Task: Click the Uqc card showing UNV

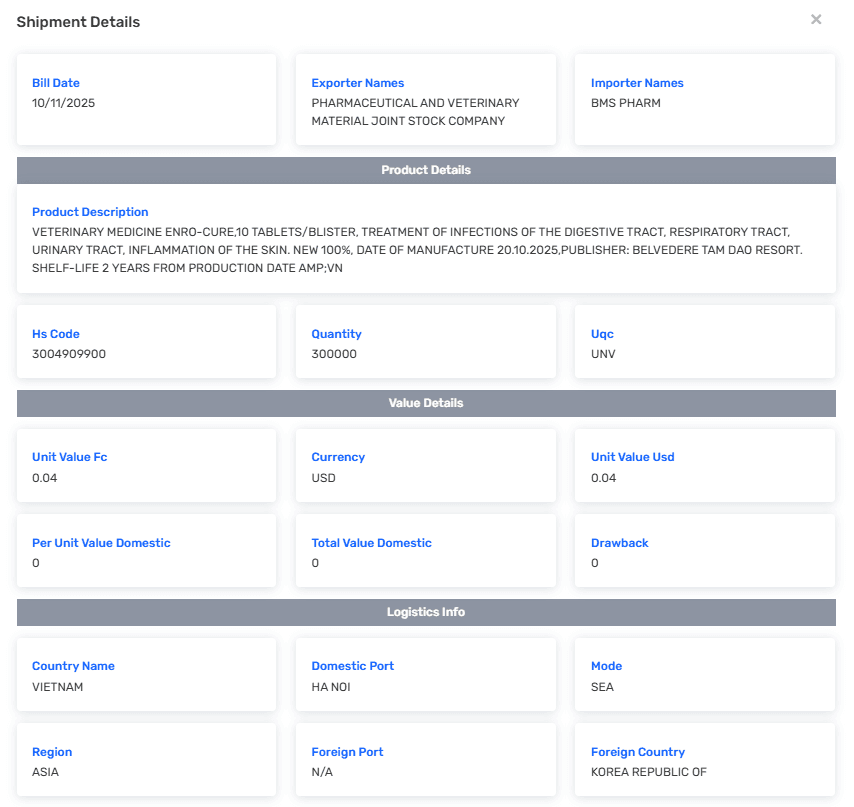Action: 704,342
